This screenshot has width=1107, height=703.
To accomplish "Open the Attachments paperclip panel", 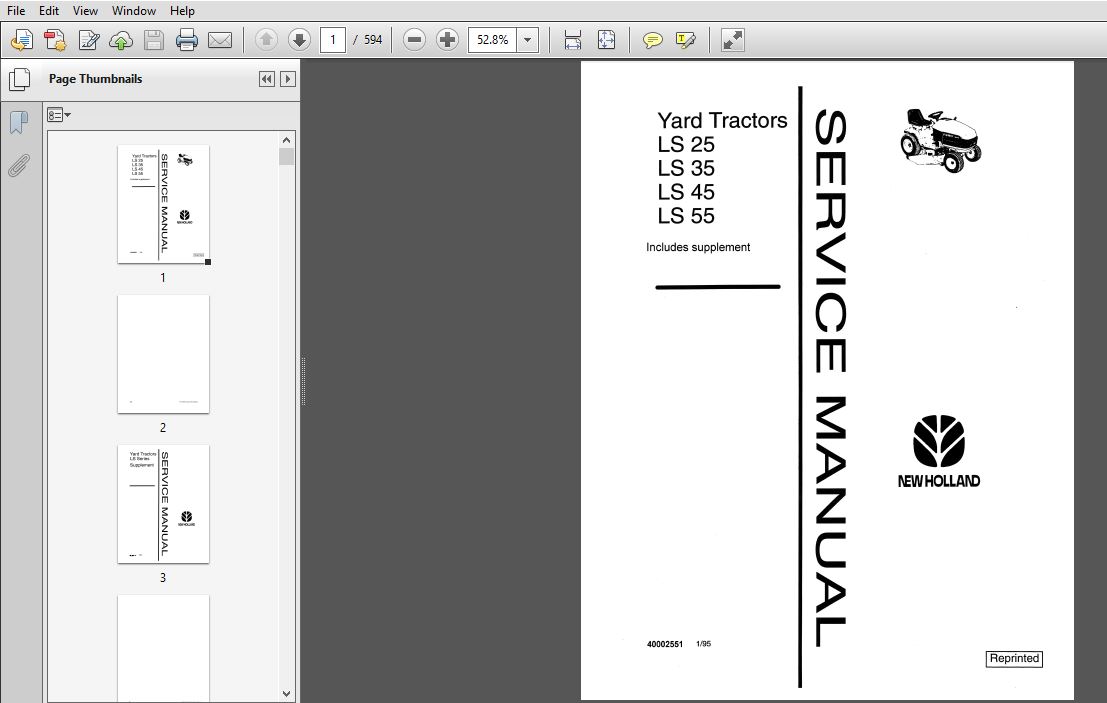I will (19, 166).
